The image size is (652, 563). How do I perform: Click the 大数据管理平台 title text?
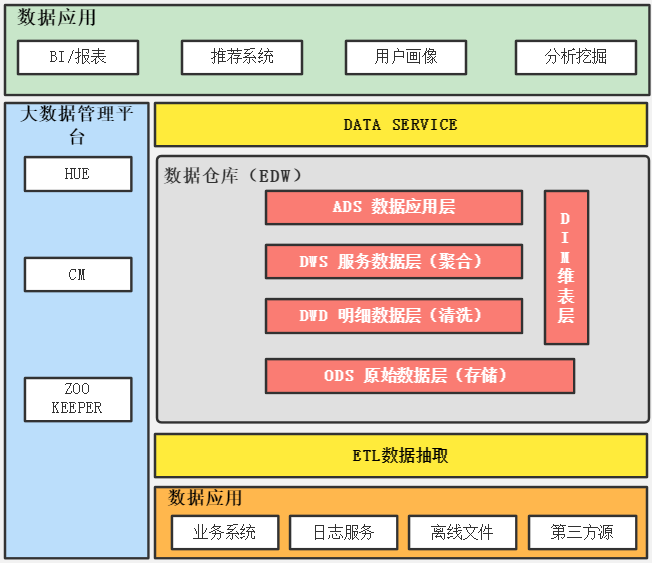click(77, 124)
